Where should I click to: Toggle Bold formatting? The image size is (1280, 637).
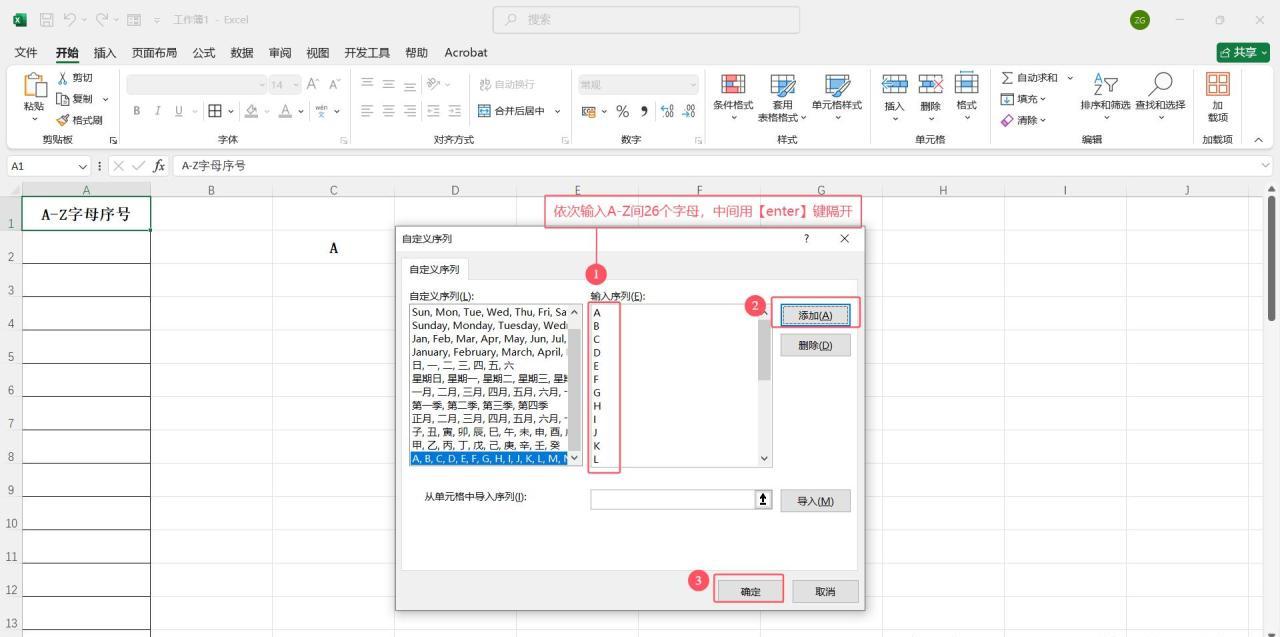pos(137,111)
